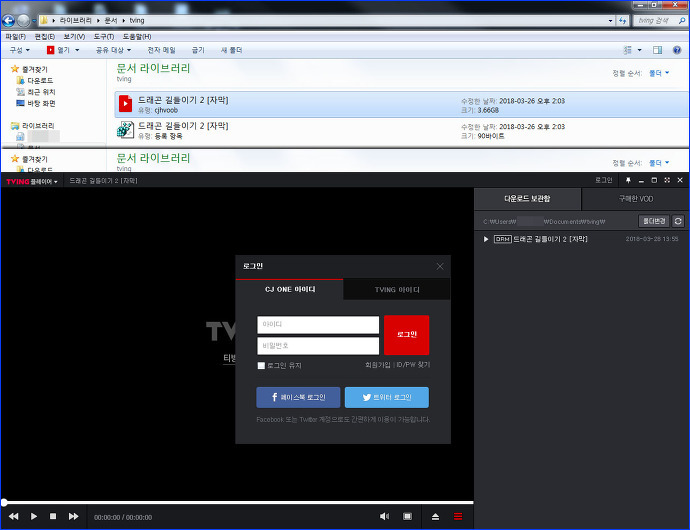690x530 pixels.
Task: Click the Explorer back arrow button
Action: click(8, 20)
